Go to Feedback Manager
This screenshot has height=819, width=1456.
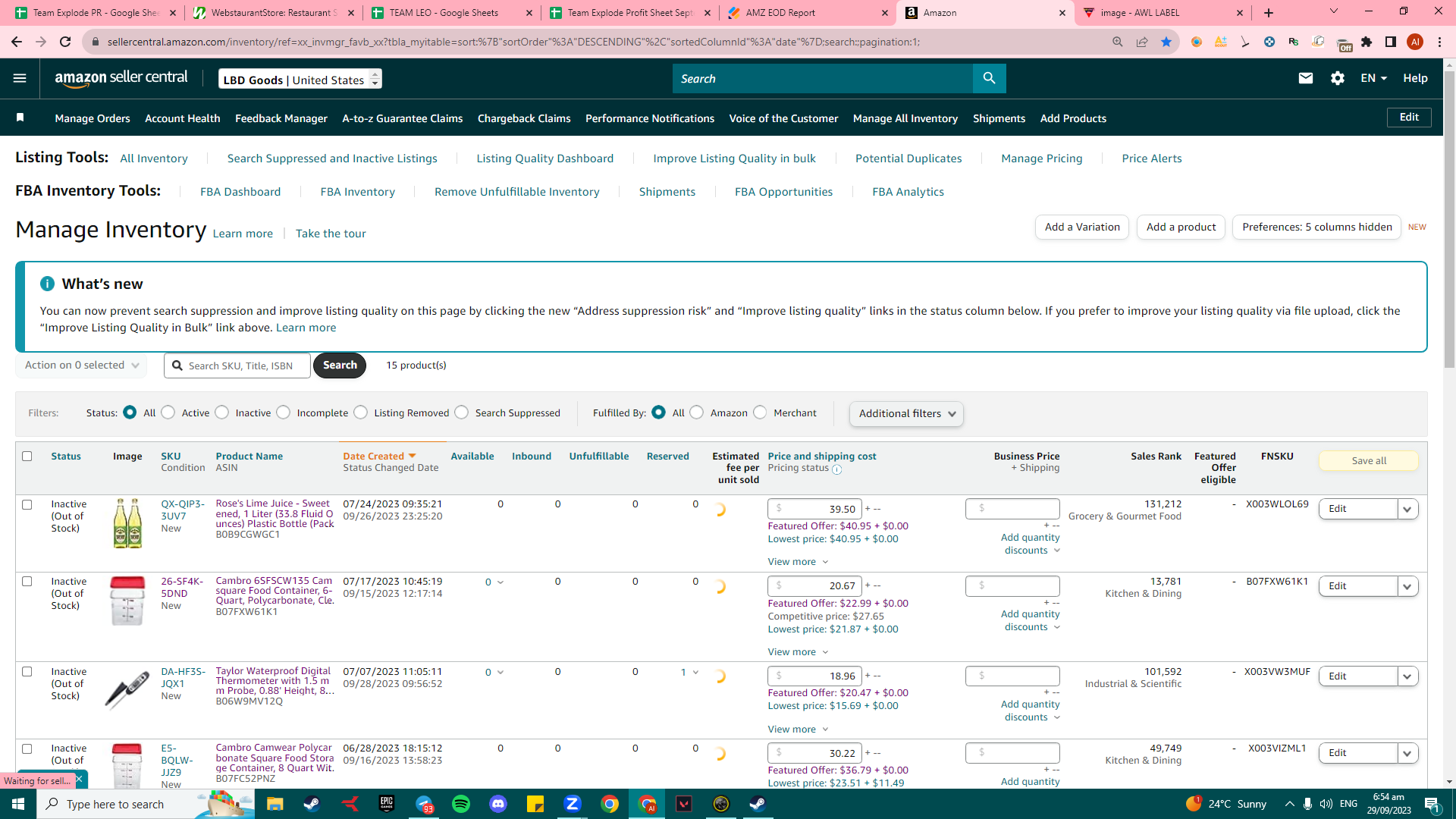[281, 118]
